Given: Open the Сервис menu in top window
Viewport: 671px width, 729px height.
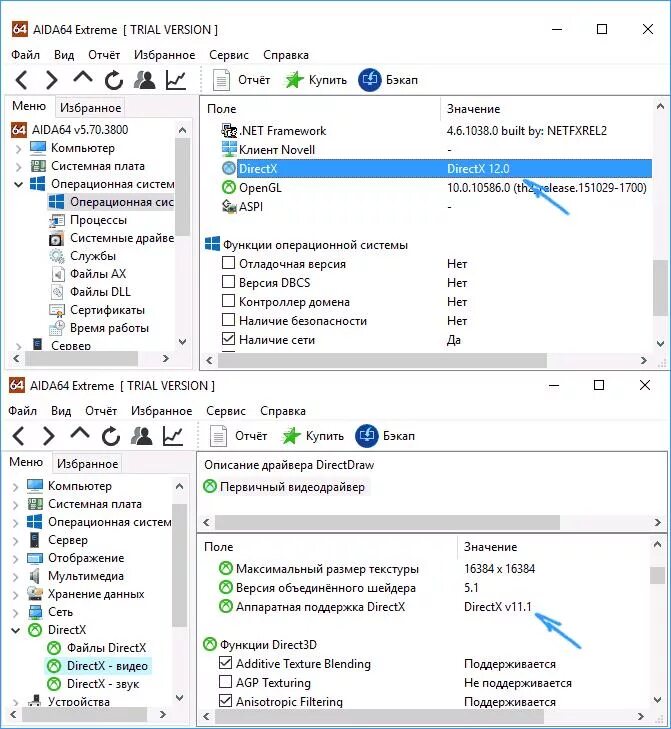Looking at the screenshot, I should coord(229,55).
